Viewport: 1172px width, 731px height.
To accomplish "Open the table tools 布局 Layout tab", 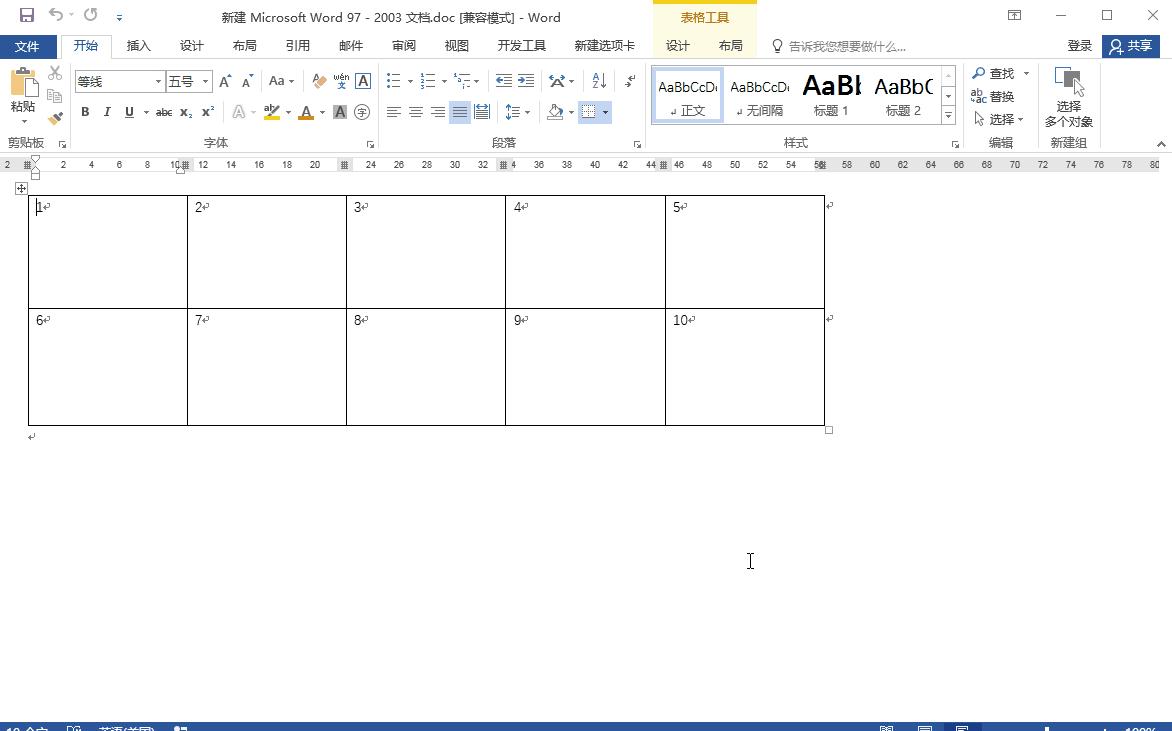I will click(x=730, y=46).
